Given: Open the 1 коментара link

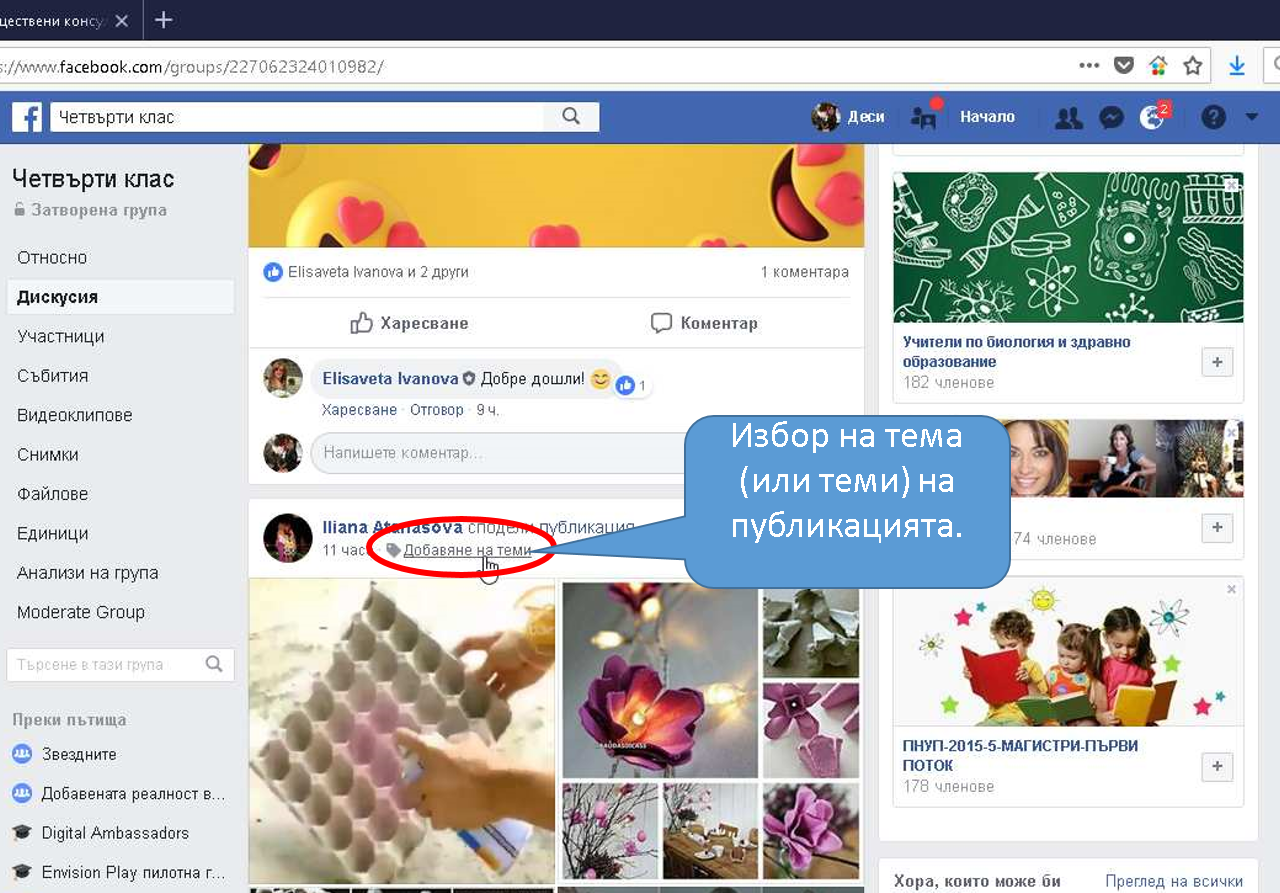Looking at the screenshot, I should 804,272.
